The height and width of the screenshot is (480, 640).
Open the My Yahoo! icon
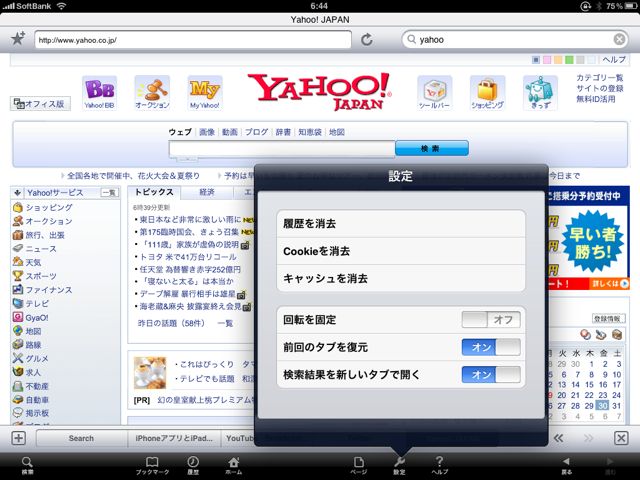tap(205, 93)
